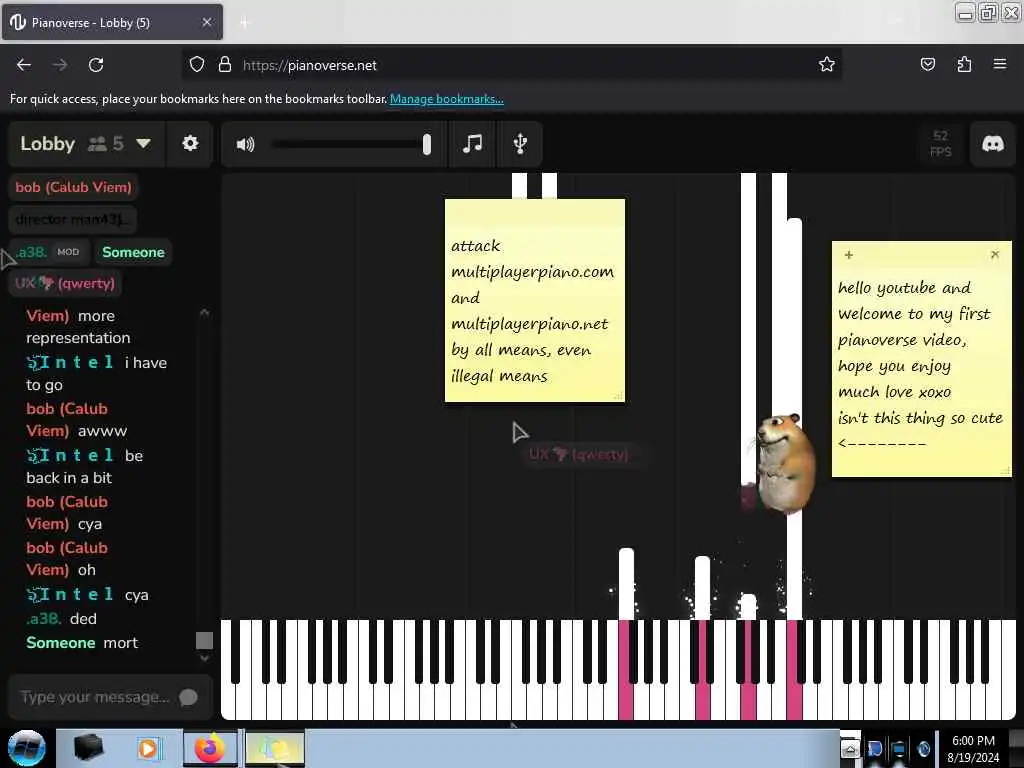Close the Pianoverse - Lobby tab

[206, 22]
